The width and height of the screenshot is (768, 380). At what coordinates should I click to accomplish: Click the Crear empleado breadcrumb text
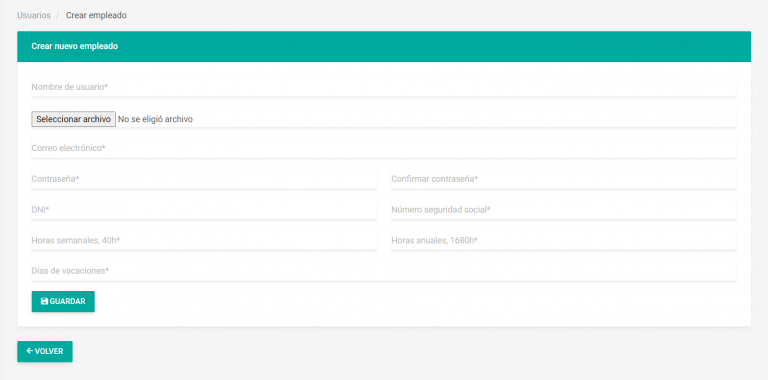pos(96,15)
